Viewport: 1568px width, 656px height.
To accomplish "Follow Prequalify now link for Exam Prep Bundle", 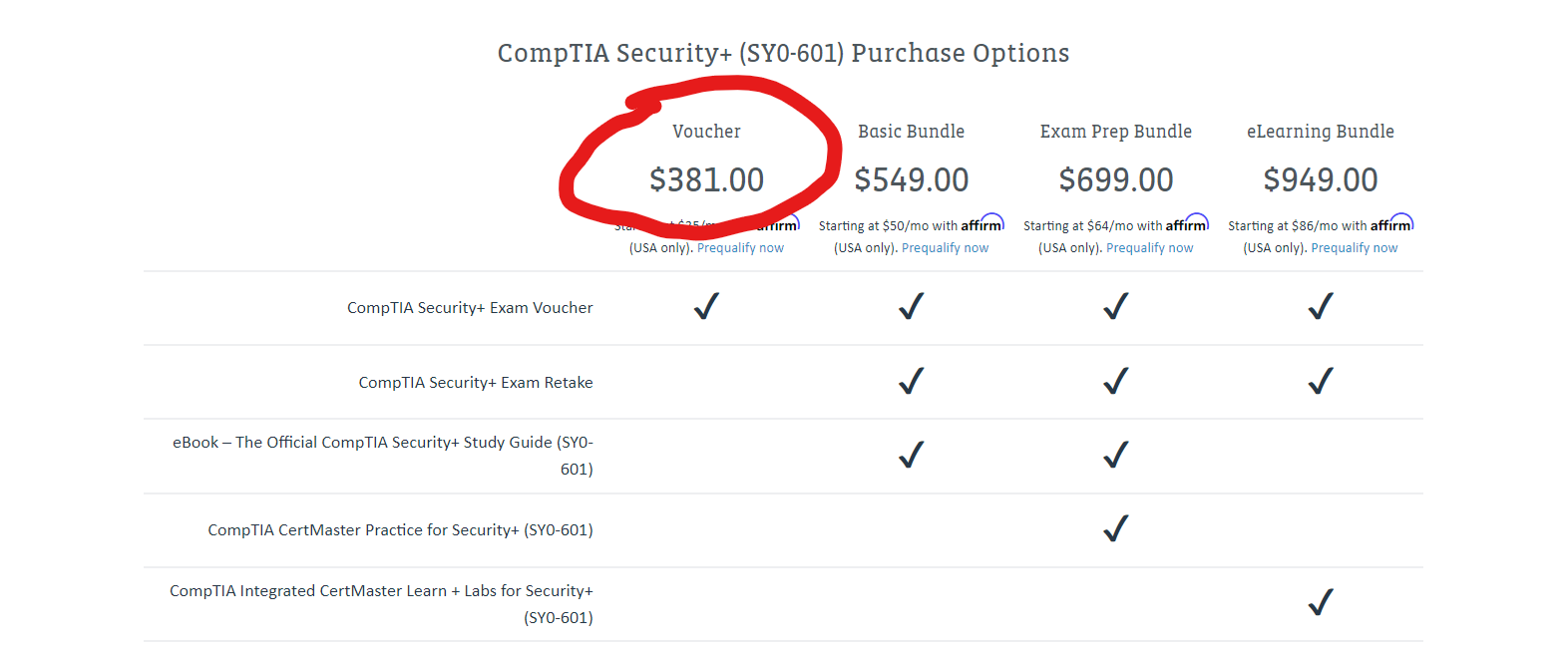I will click(1149, 248).
